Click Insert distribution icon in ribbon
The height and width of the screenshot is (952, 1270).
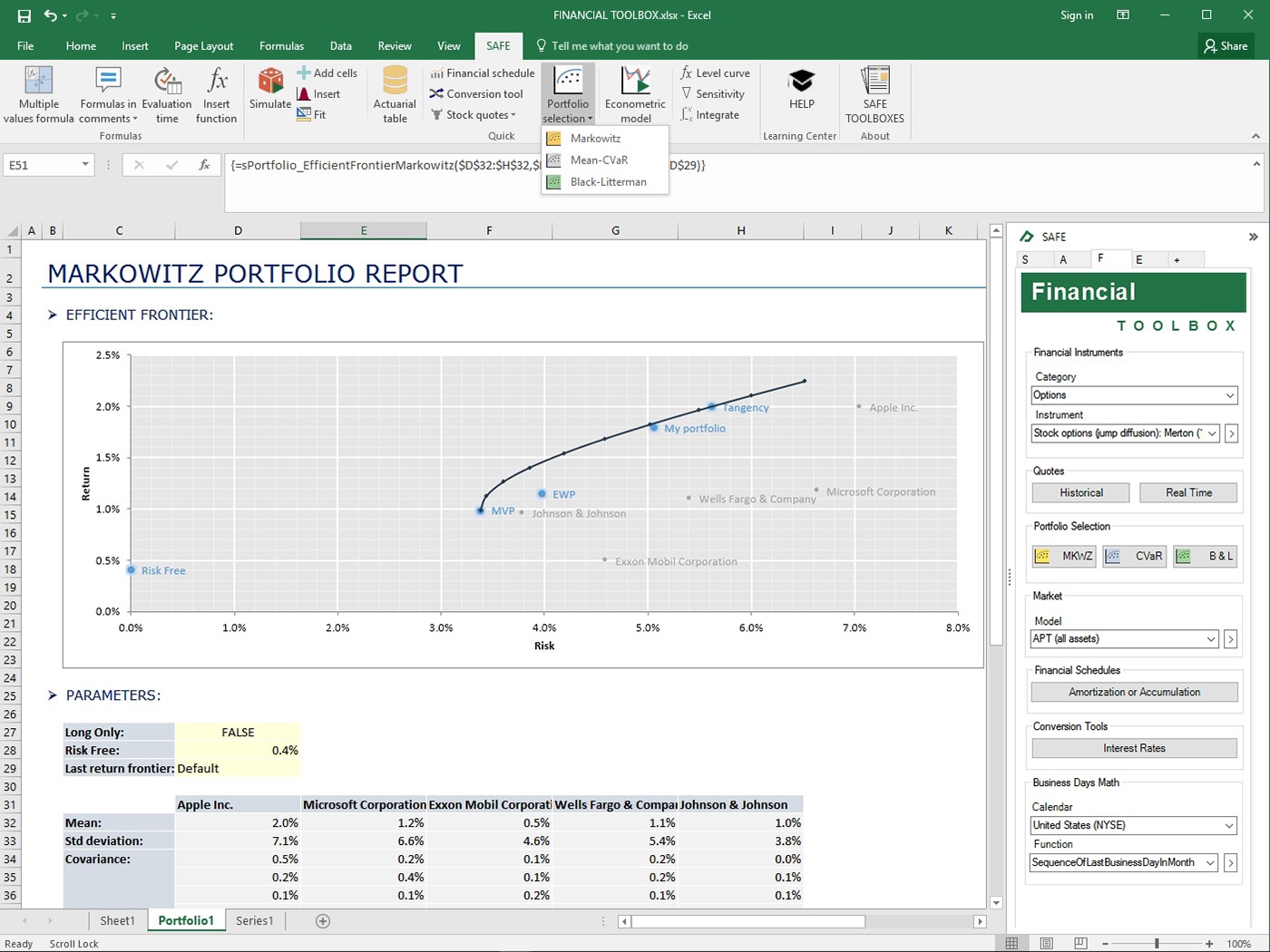tap(304, 94)
